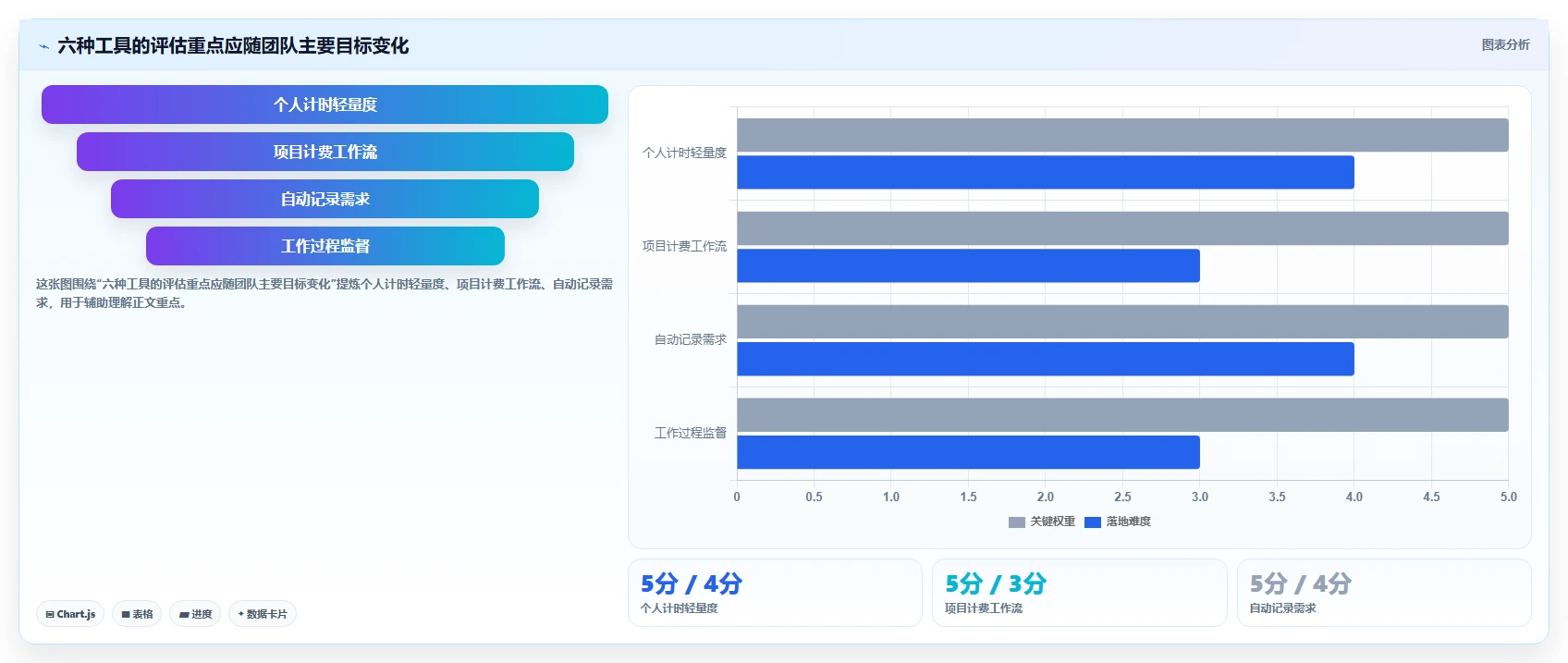Click the x-axis tick label 5.0
Screen dimensions: 1568x663
pyautogui.click(x=1508, y=497)
